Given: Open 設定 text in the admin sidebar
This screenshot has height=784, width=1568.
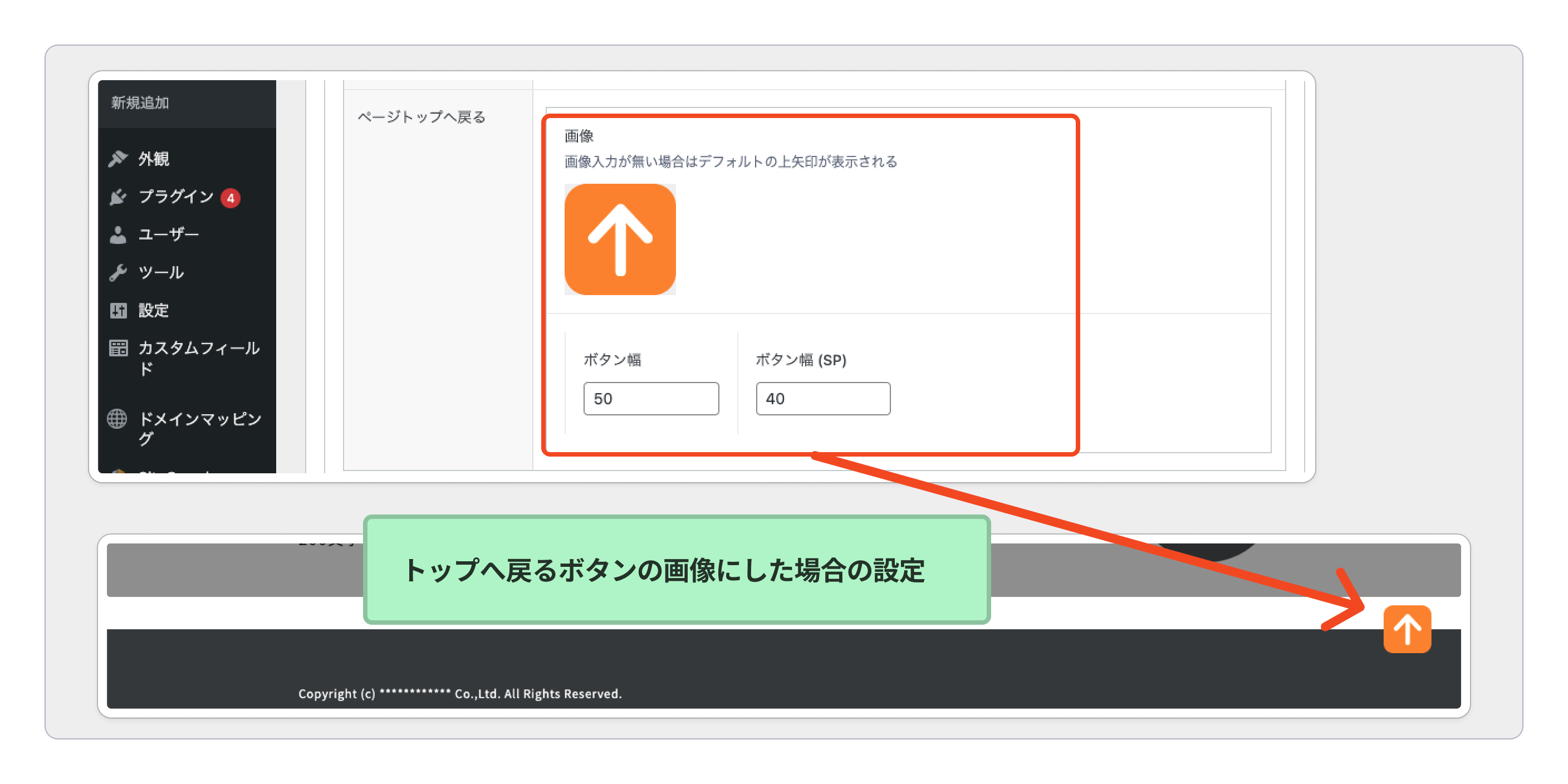Looking at the screenshot, I should click(153, 311).
